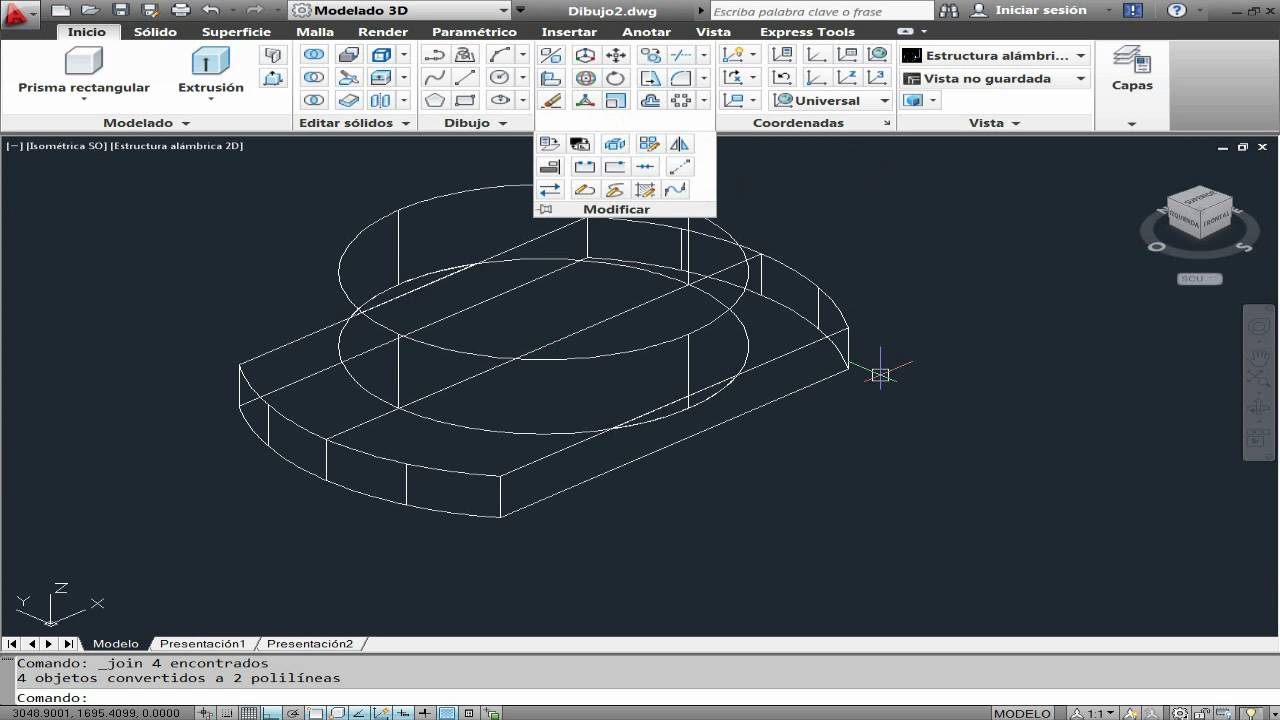Image resolution: width=1280 pixels, height=720 pixels.
Task: Click the Line tool in Dibujo panel
Action: (465, 78)
